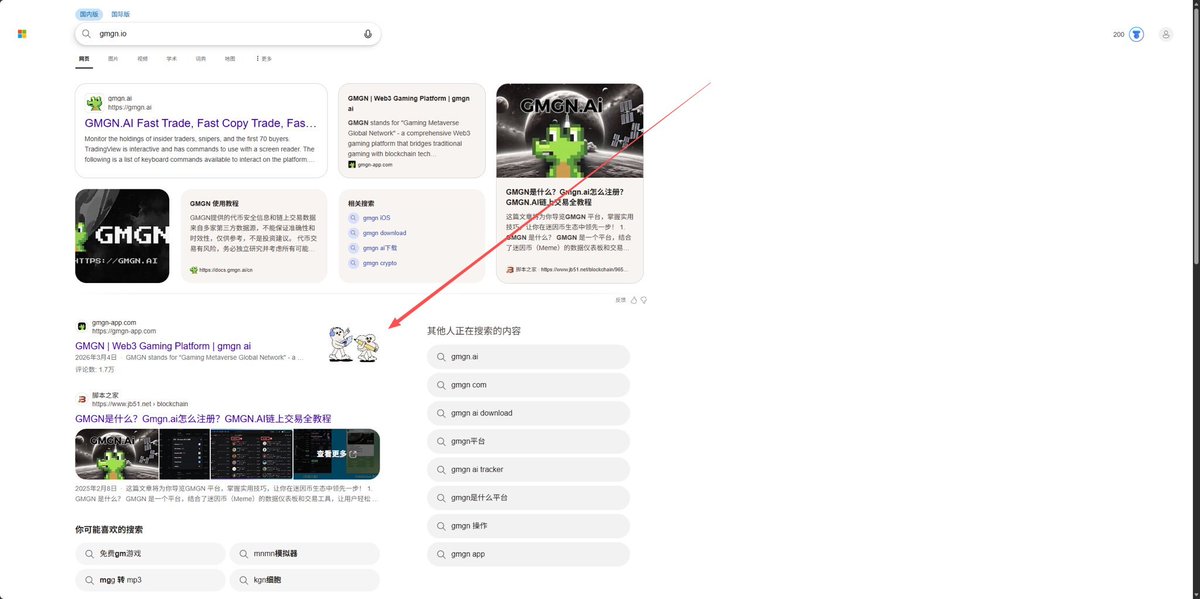Open the "GMGN | Web3 Gaming Platform" card title
1200x599 pixels.
pos(409,103)
